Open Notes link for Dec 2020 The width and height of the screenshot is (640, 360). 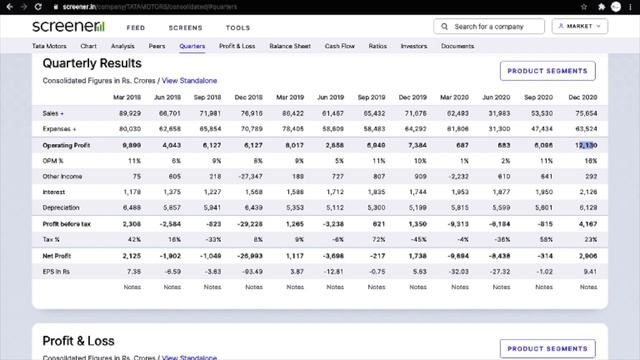tap(589, 287)
